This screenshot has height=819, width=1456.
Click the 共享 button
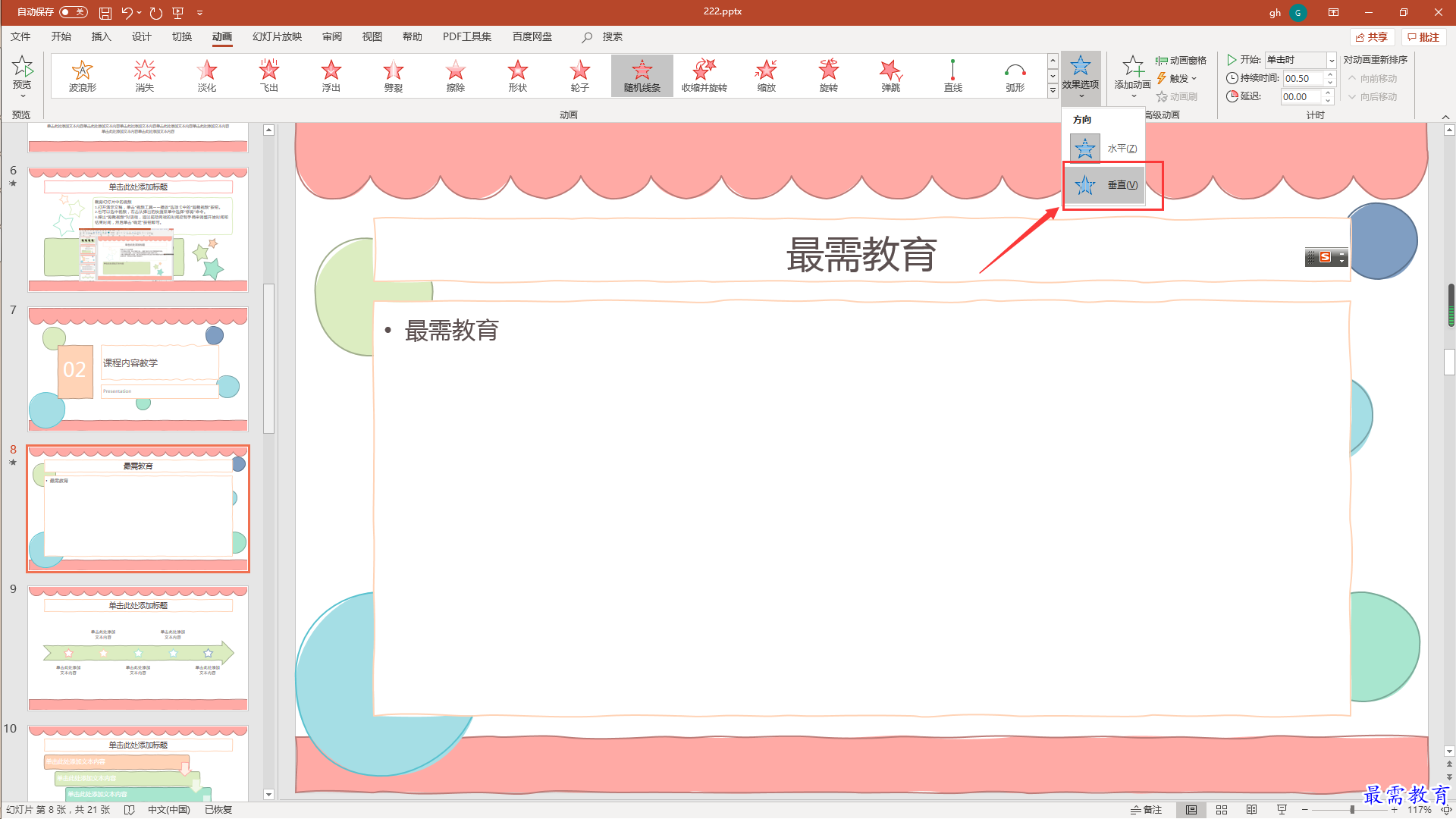(1372, 37)
